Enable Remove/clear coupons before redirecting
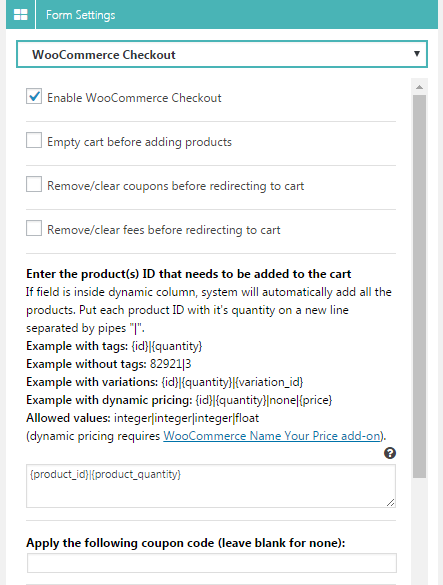 click(x=34, y=184)
